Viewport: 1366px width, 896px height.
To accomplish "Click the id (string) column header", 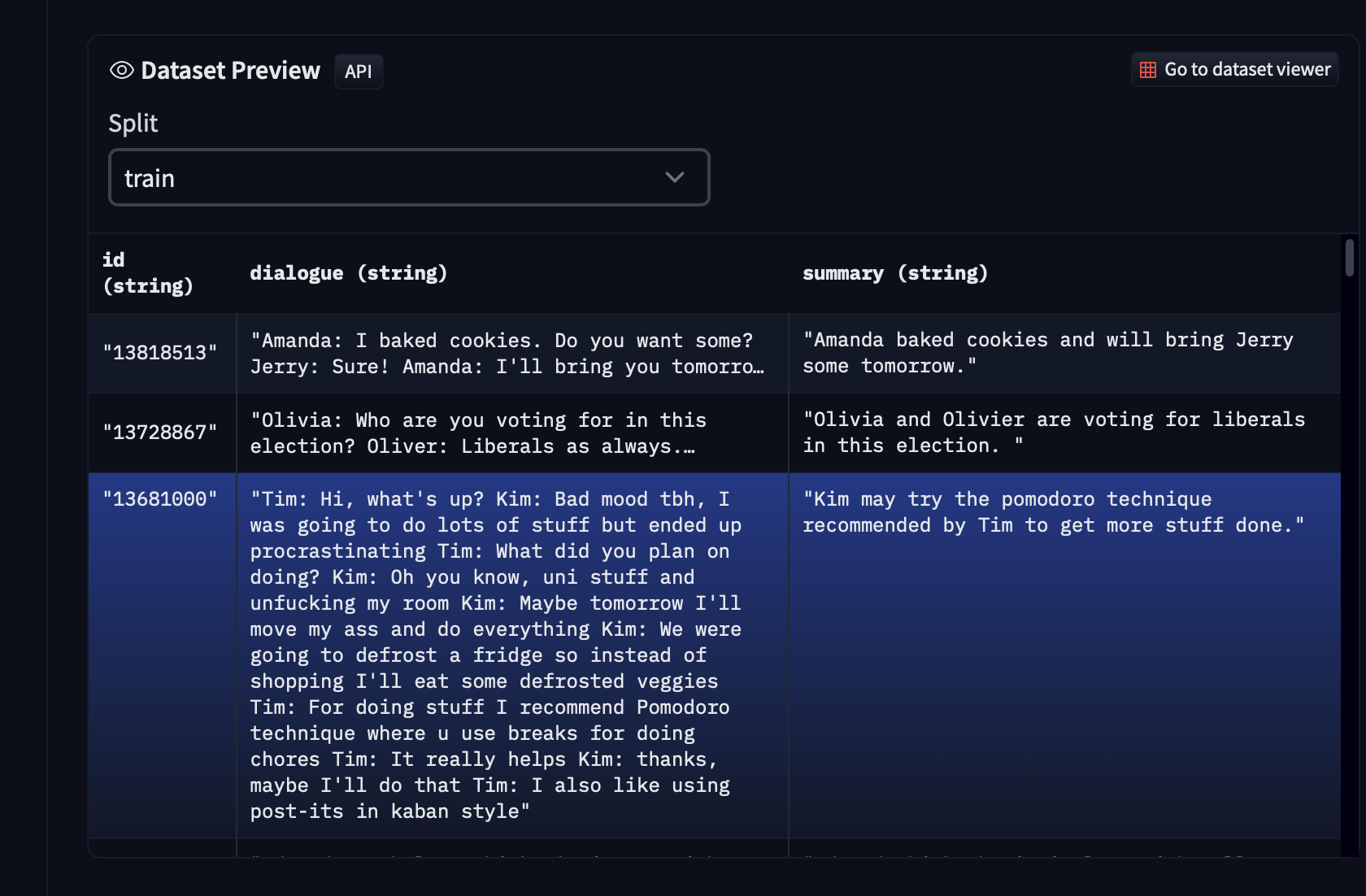I will [x=149, y=272].
